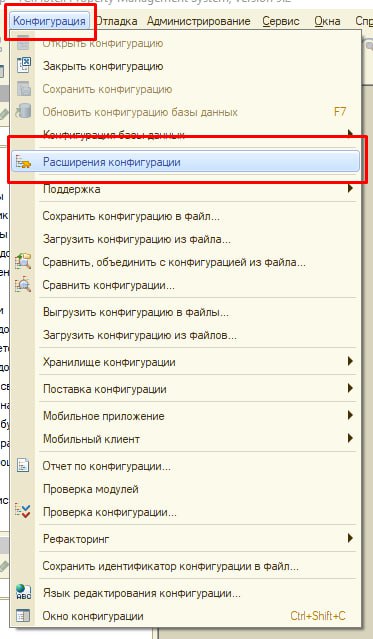Choose Сравнить конфигурации...
Image resolution: width=373 pixels, height=639 pixels.
tap(109, 285)
